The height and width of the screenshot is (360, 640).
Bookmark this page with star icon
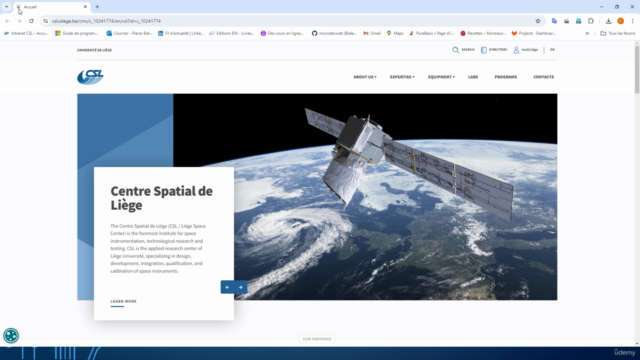point(538,21)
